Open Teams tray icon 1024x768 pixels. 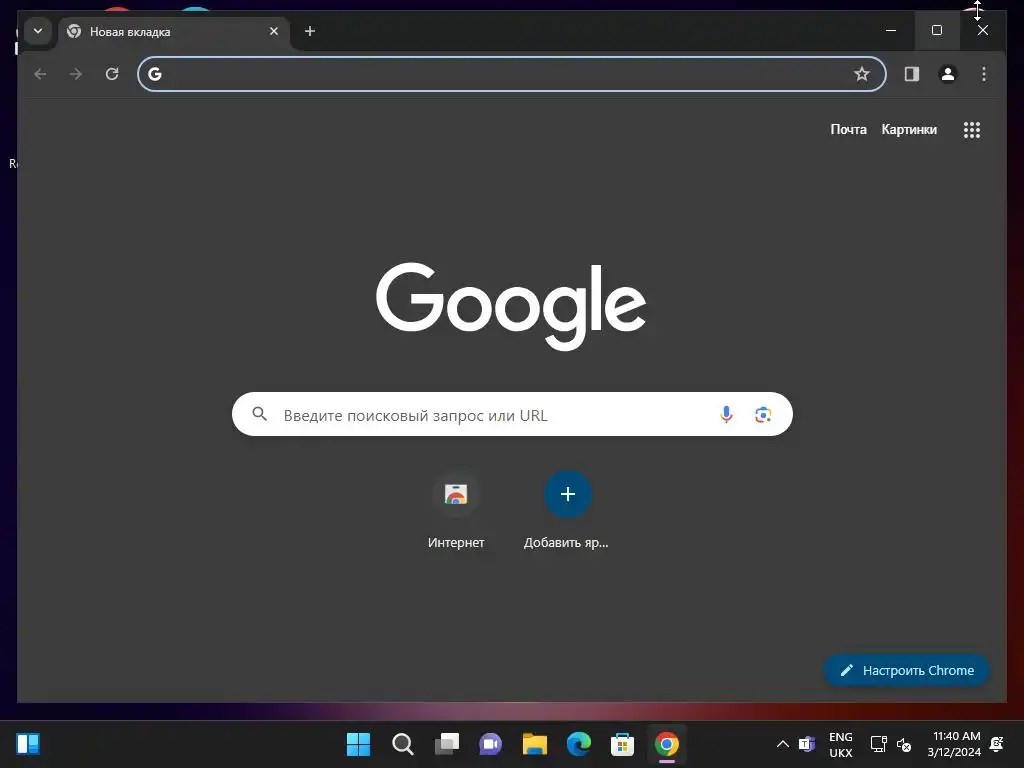tap(807, 744)
